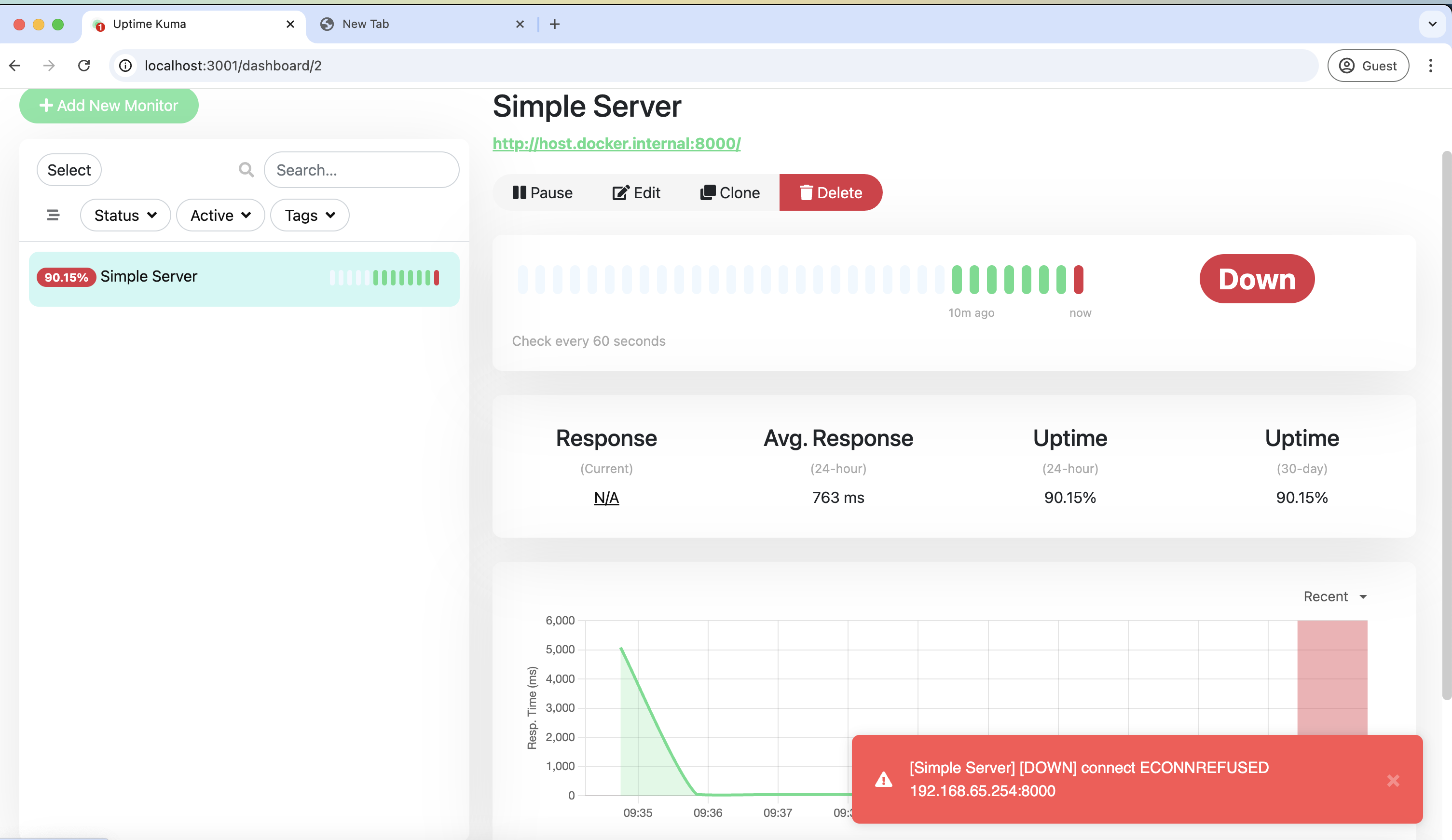Open the Recent time range dropdown

pos(1334,596)
